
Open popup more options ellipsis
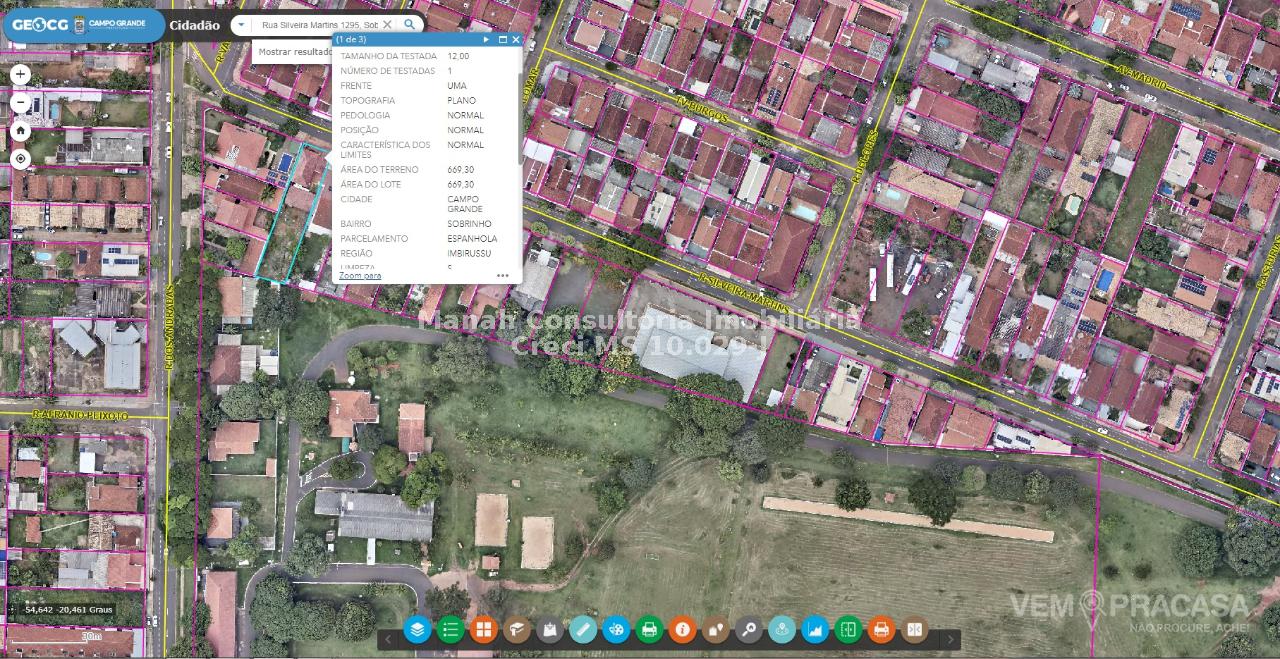tap(502, 275)
